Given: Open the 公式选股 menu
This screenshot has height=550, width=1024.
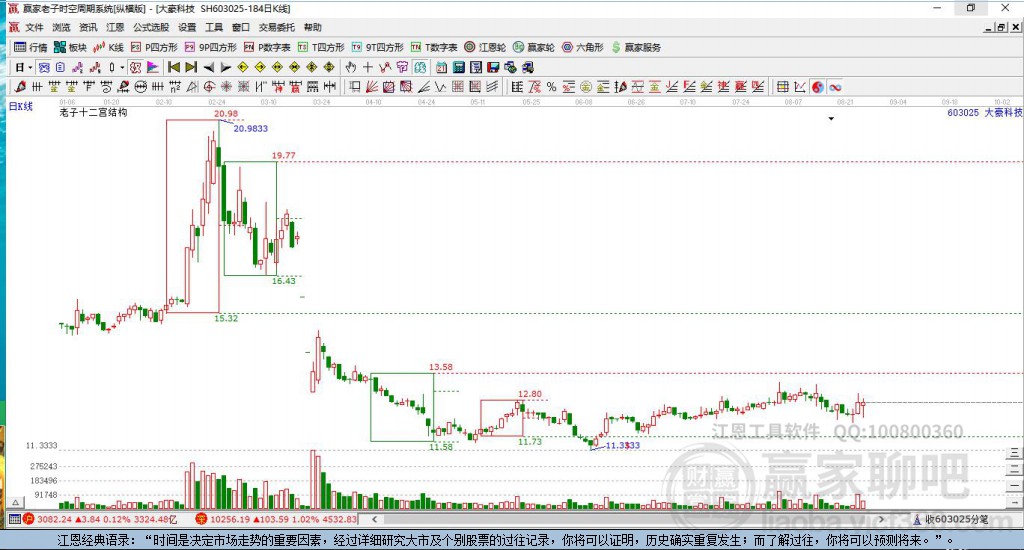Looking at the screenshot, I should (x=151, y=27).
